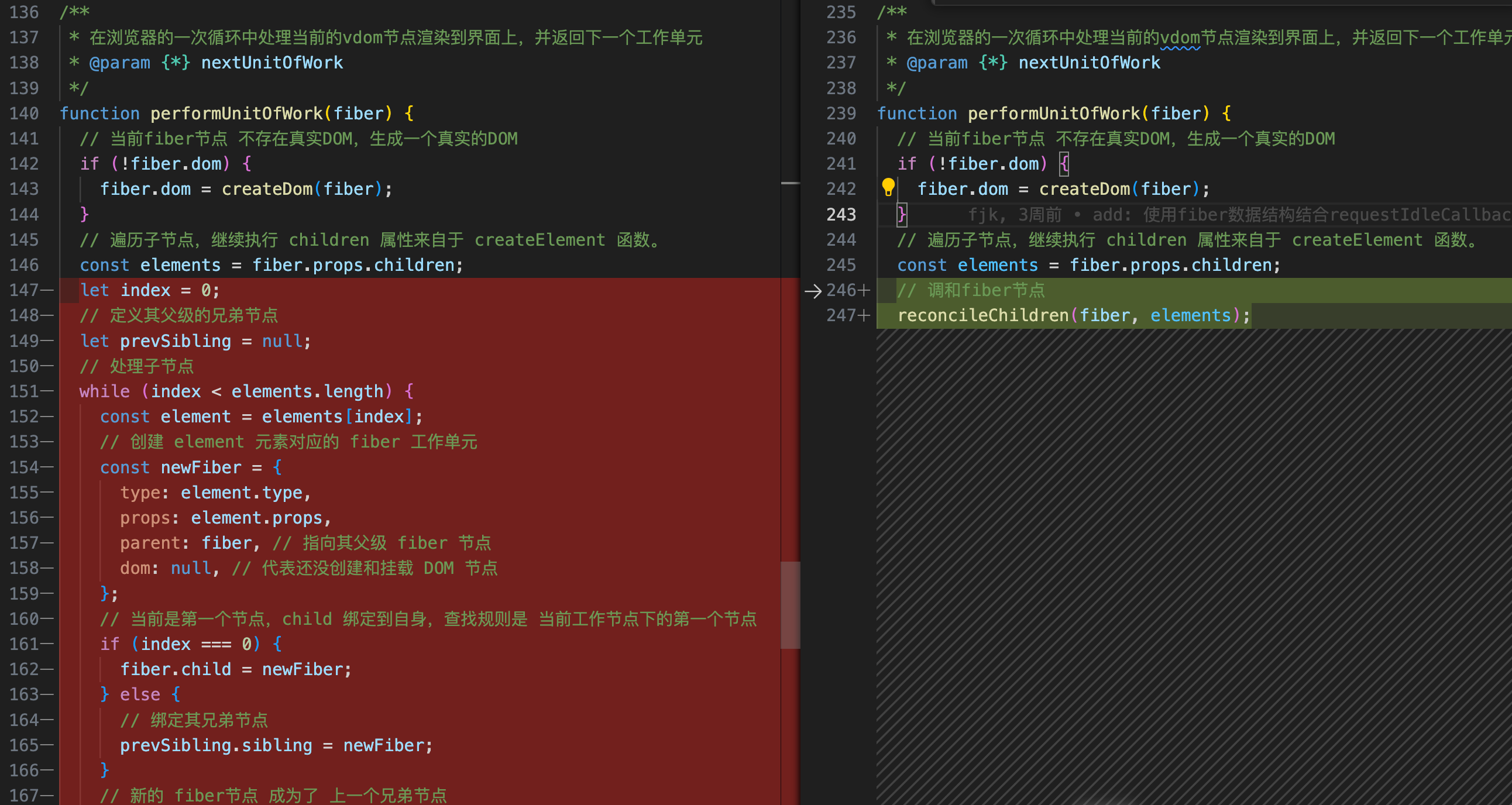Click the createDom call in right pane
The width and height of the screenshot is (1512, 805).
pyautogui.click(x=1084, y=189)
